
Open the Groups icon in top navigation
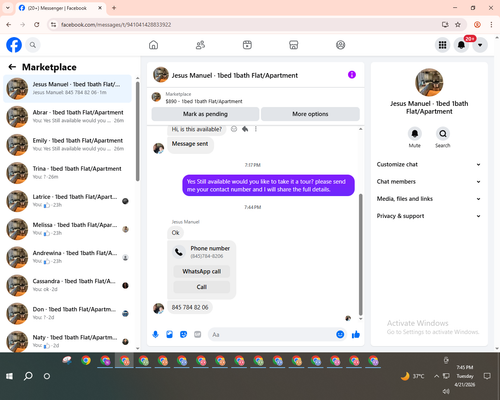340,45
